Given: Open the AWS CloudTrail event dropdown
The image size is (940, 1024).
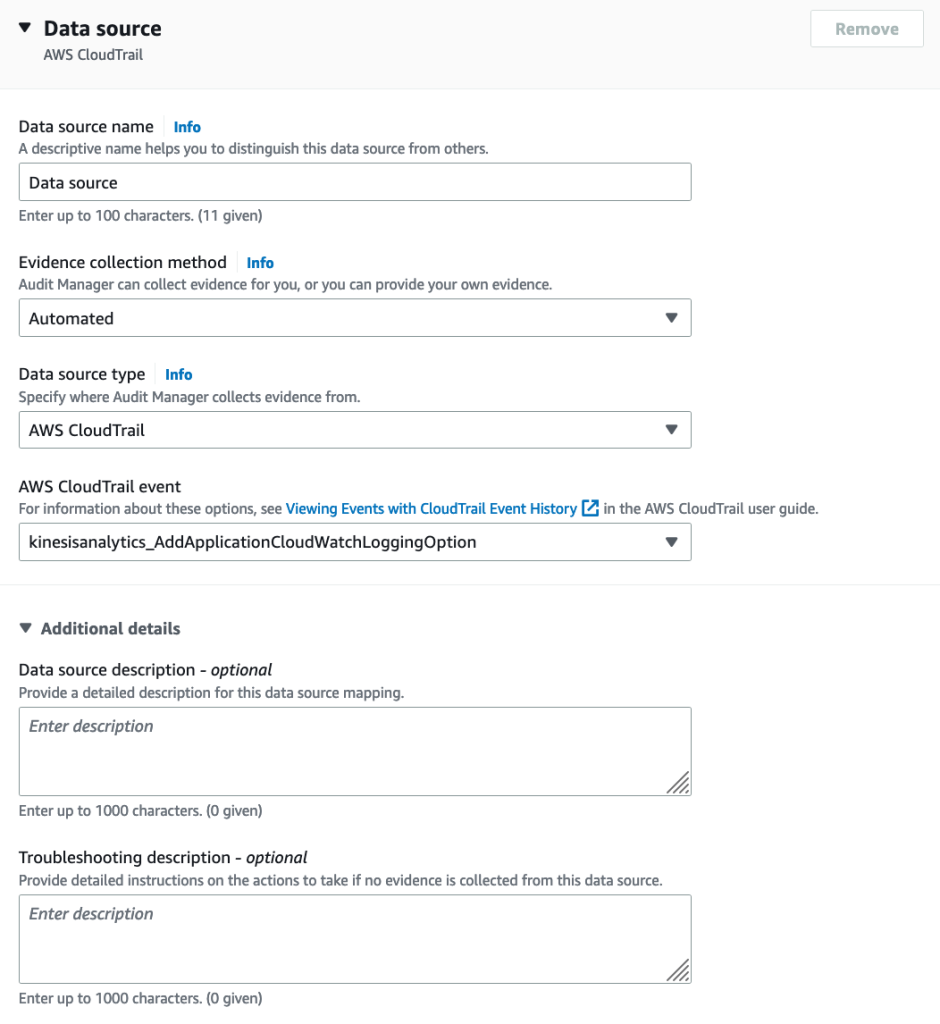Looking at the screenshot, I should pyautogui.click(x=355, y=541).
